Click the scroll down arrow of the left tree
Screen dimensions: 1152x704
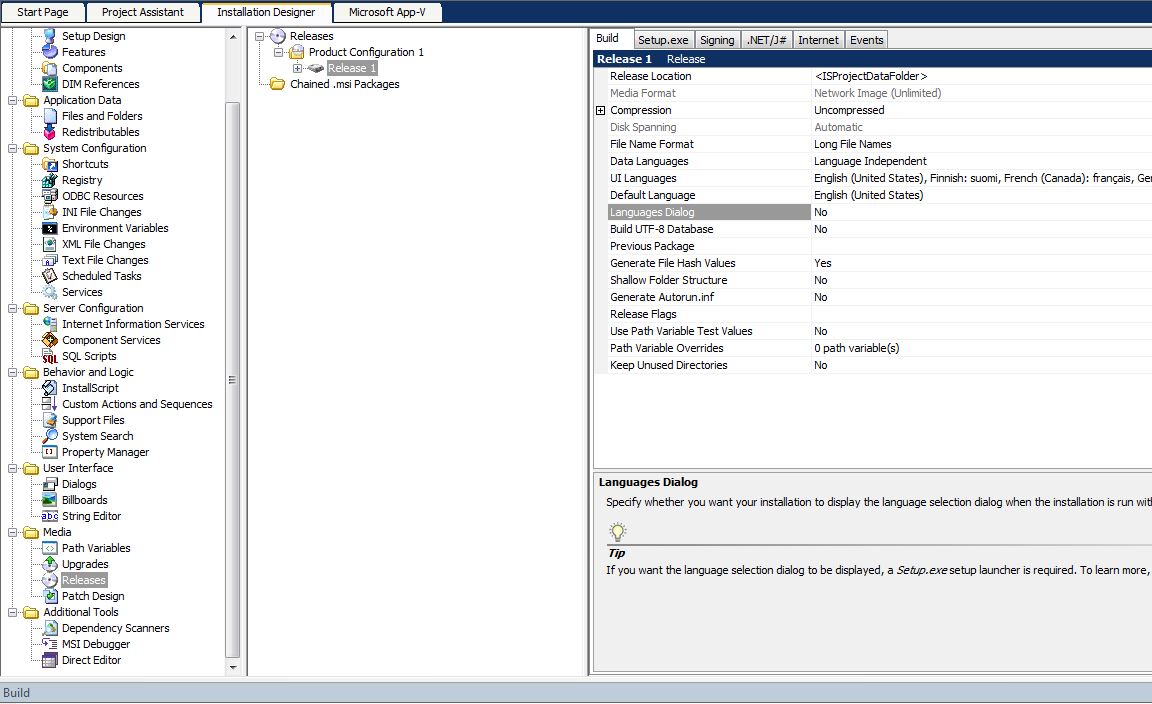233,667
